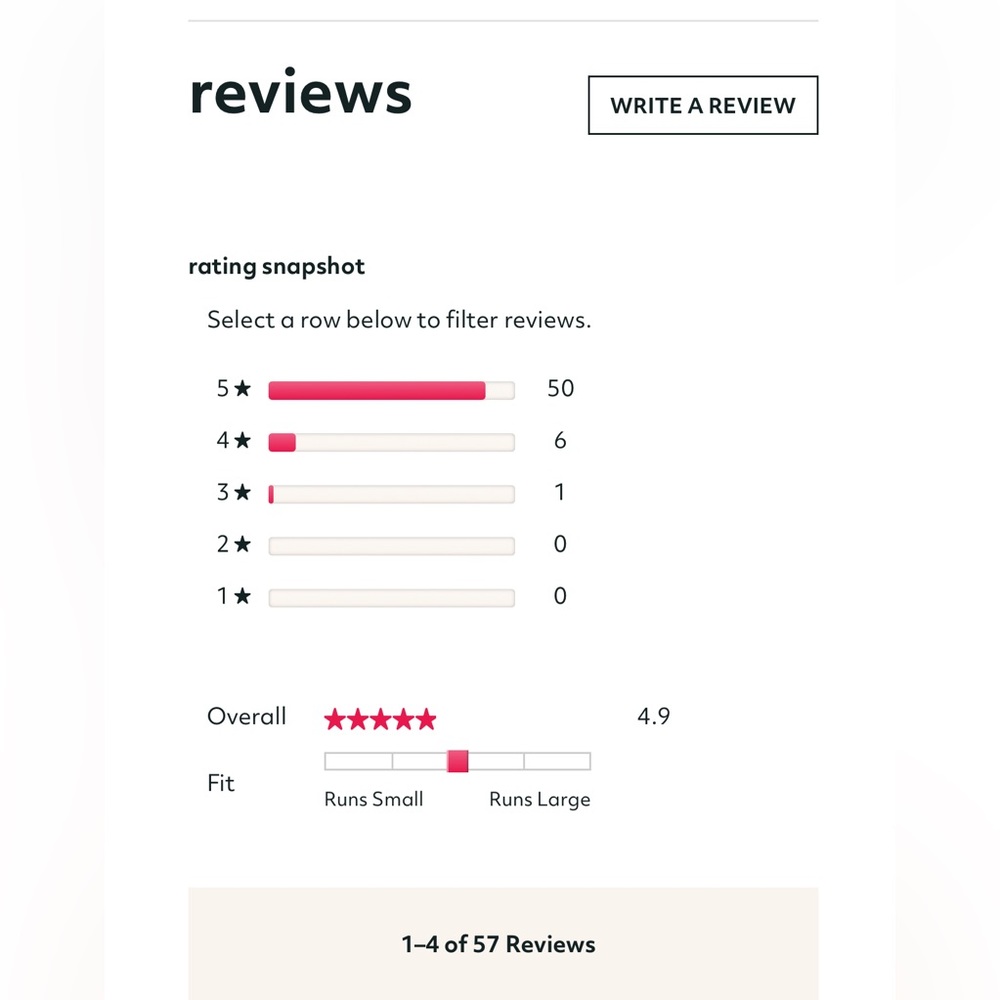This screenshot has height=1000, width=1000.
Task: Choose the empty 1-star rating bar
Action: [391, 598]
